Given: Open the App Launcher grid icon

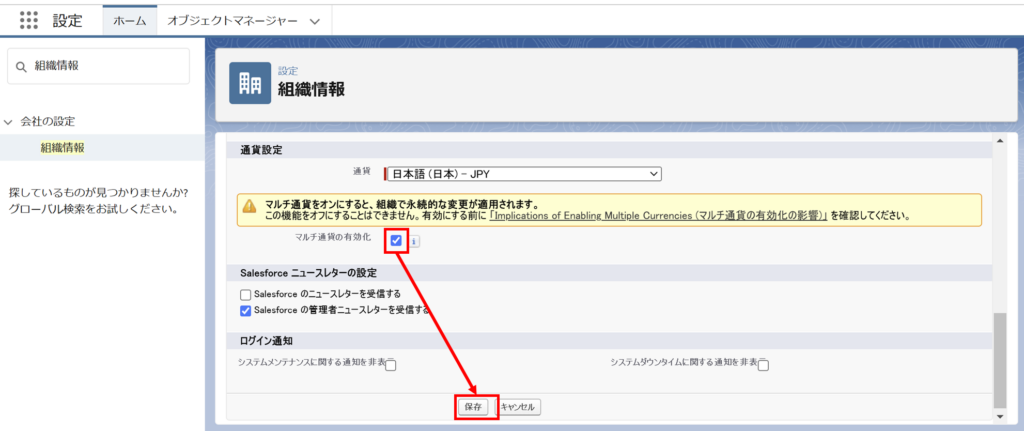Looking at the screenshot, I should pos(29,20).
